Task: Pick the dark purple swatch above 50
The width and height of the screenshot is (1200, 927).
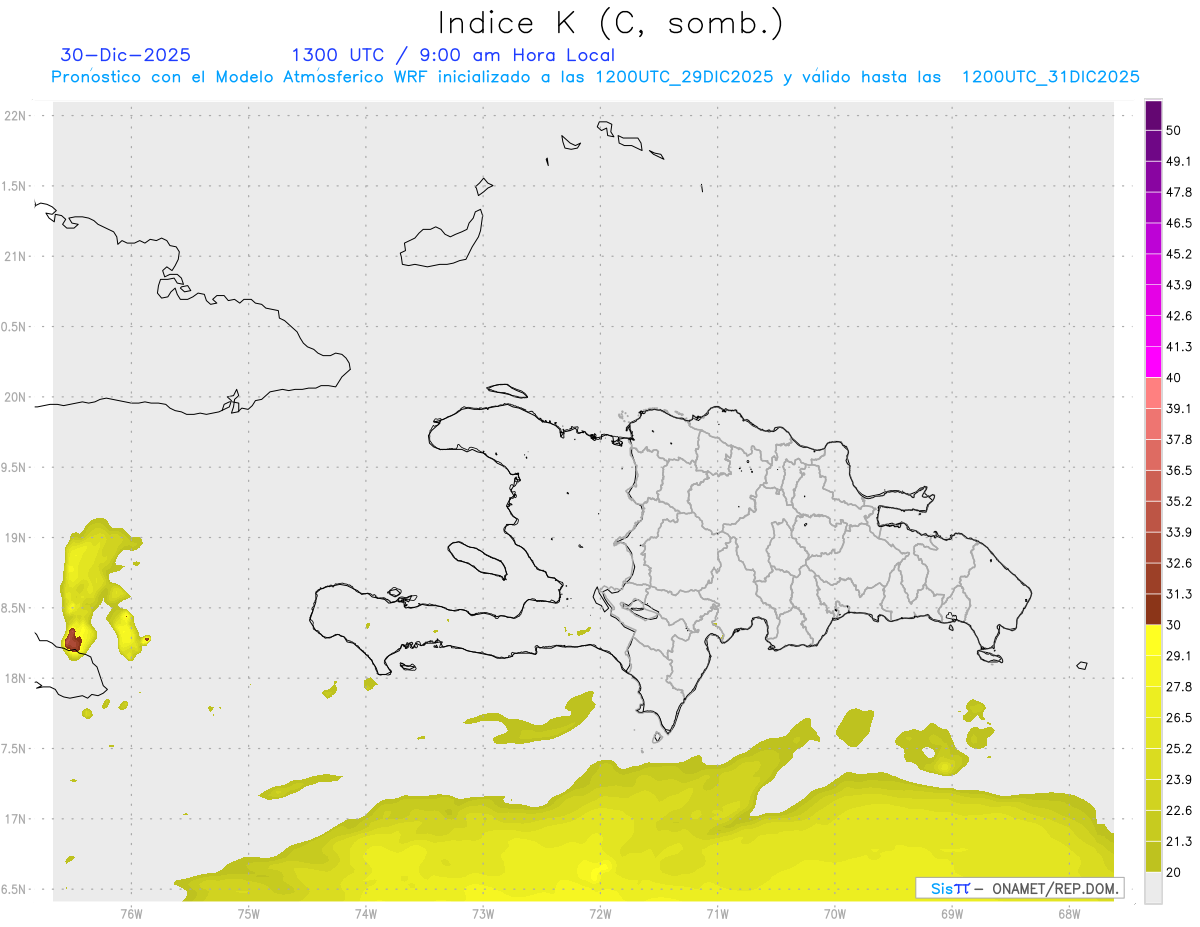Action: pyautogui.click(x=1153, y=116)
